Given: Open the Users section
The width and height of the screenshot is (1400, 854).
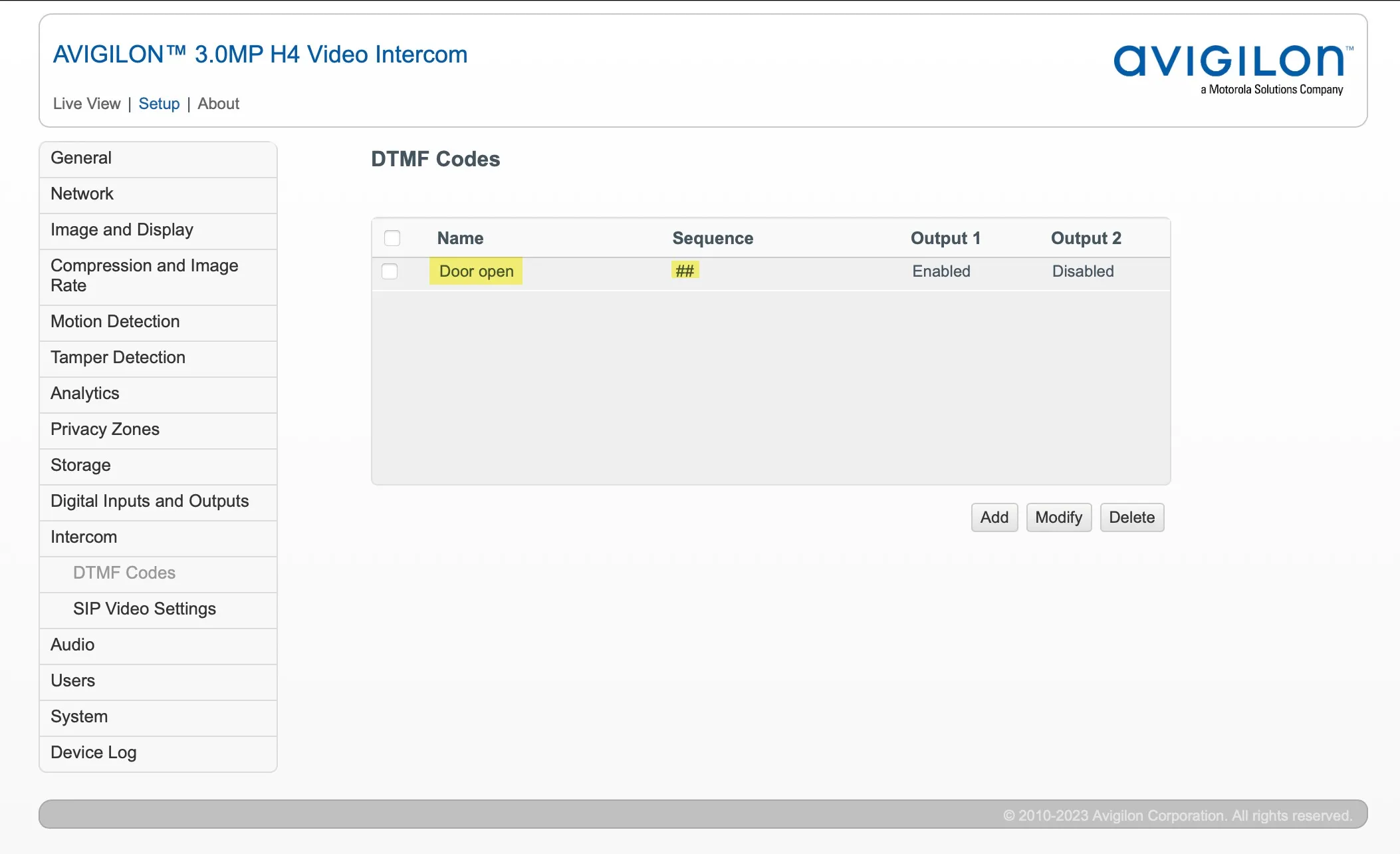Looking at the screenshot, I should tap(158, 681).
